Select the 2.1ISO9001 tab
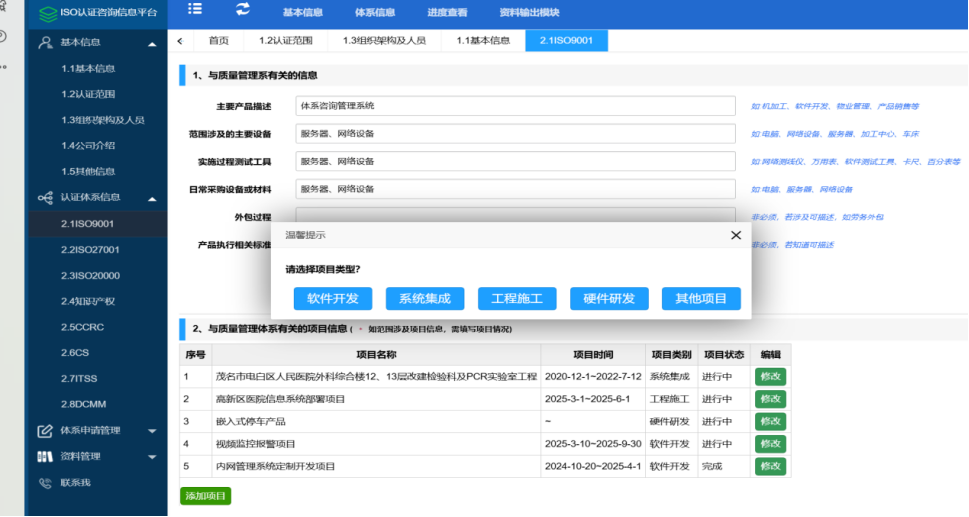The image size is (969, 517). pyautogui.click(x=567, y=41)
